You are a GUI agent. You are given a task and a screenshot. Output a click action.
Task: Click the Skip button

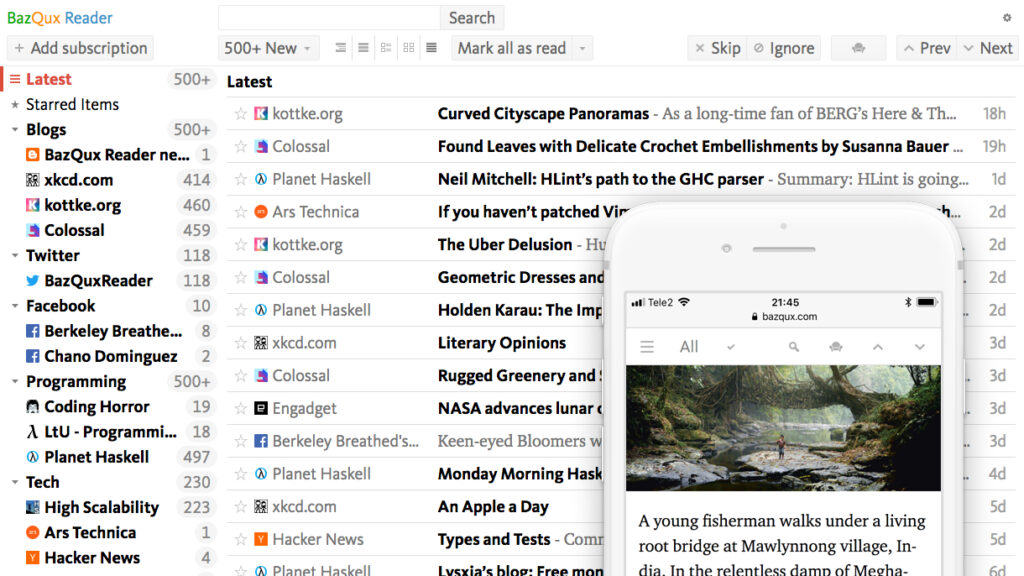tap(716, 47)
